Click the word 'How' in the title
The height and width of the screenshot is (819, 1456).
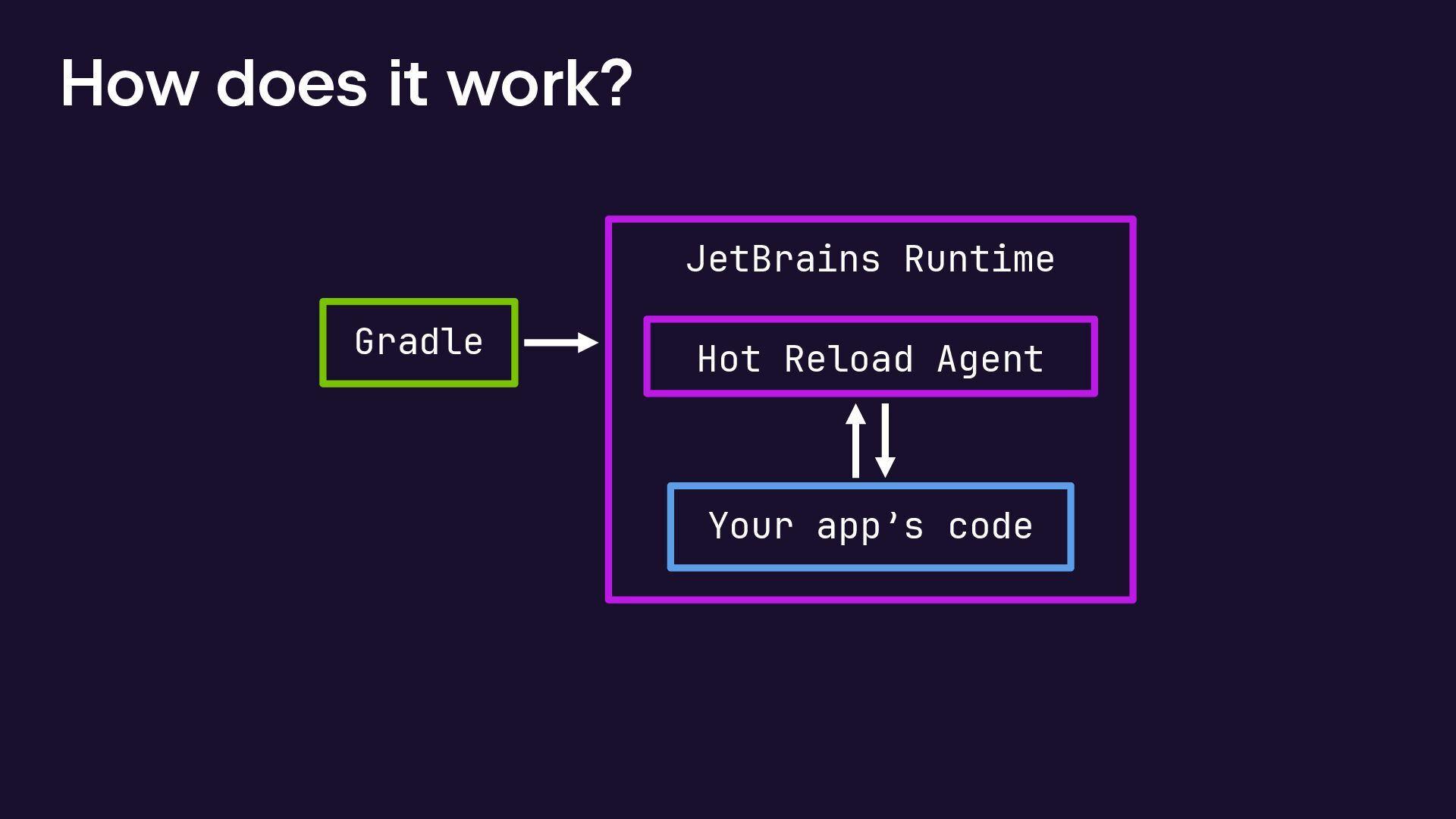coord(129,83)
